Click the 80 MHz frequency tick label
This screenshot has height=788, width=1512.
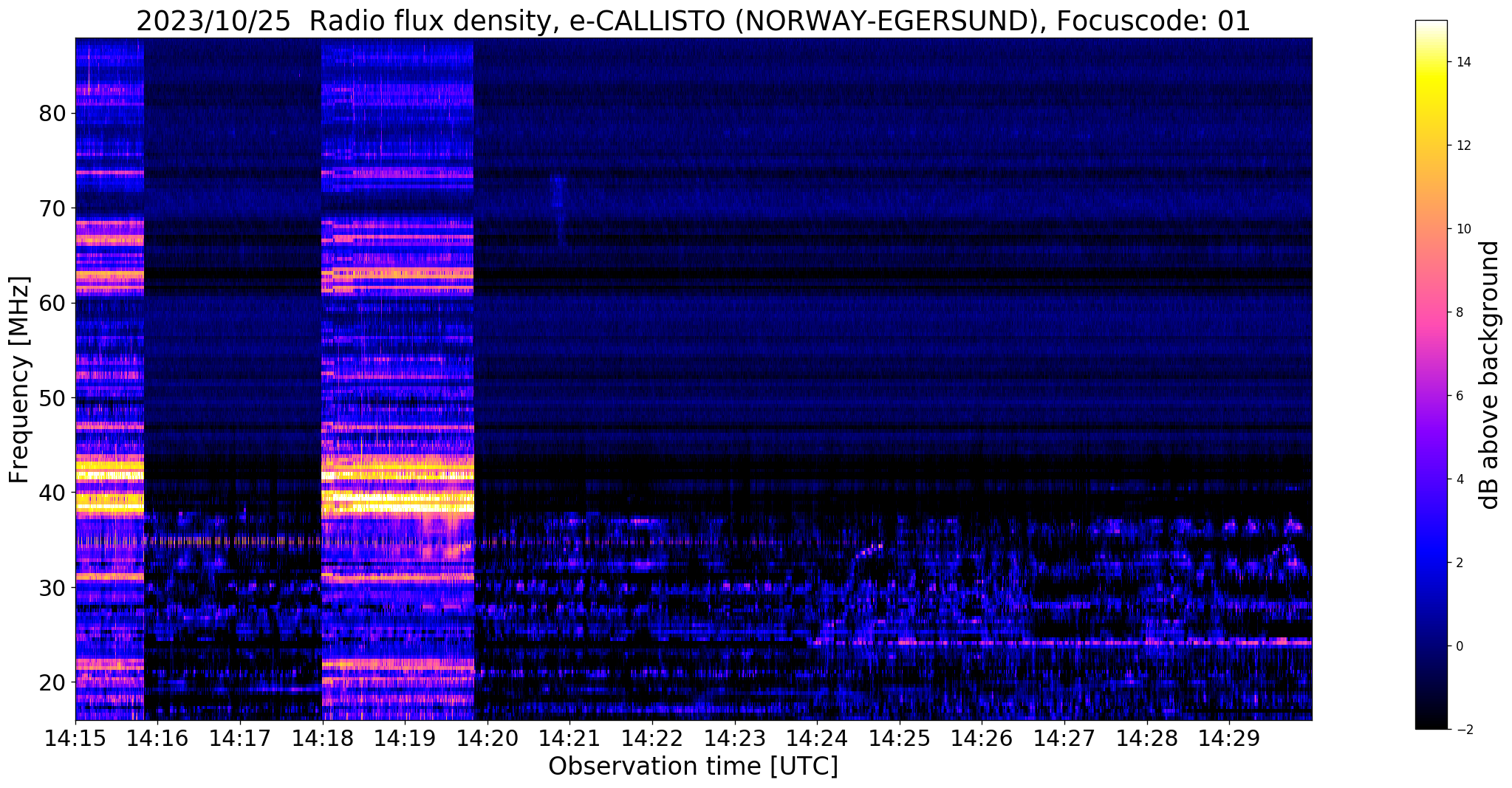click(52, 114)
